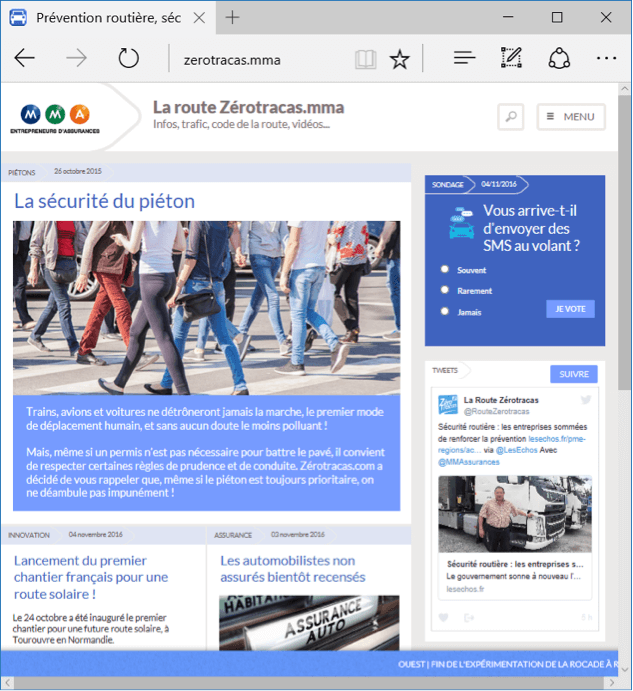The image size is (633, 691).
Task: Open article La sécurité du piéton
Action: point(104,201)
